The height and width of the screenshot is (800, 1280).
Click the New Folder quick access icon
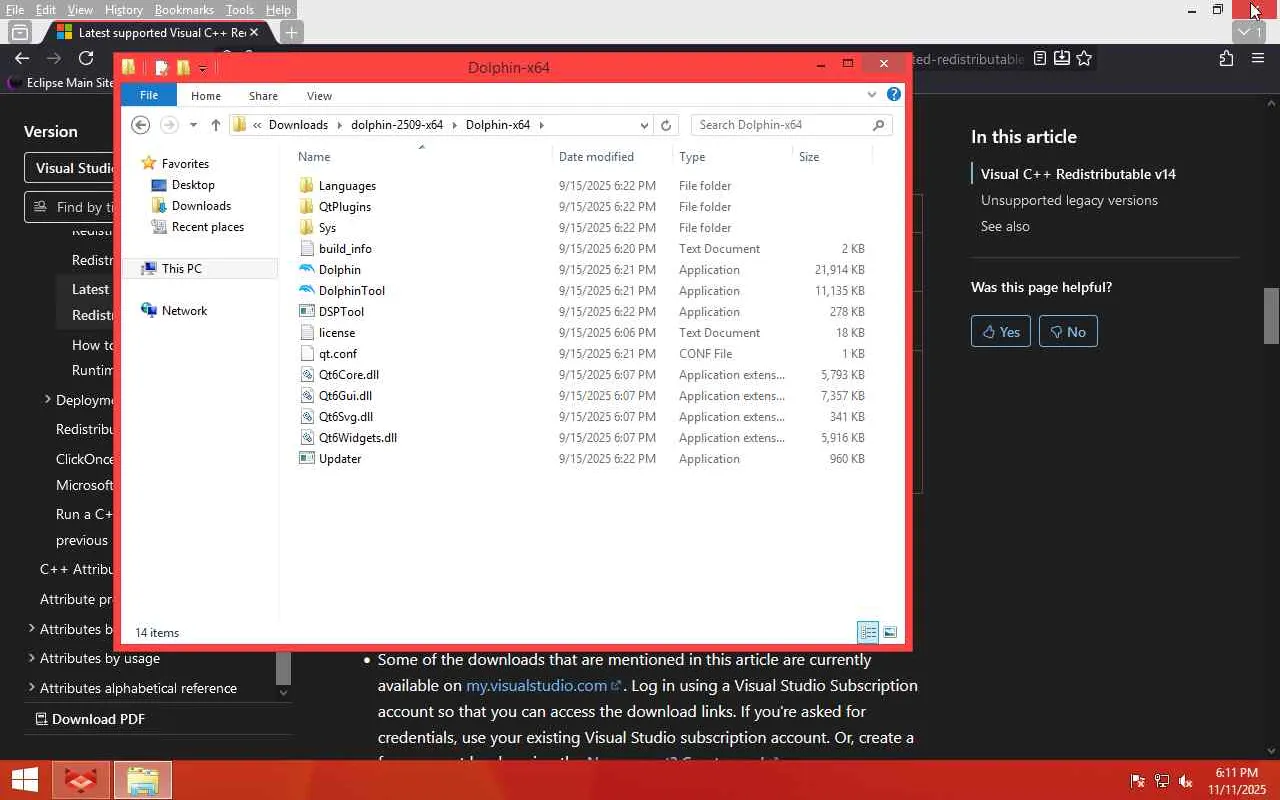point(183,68)
